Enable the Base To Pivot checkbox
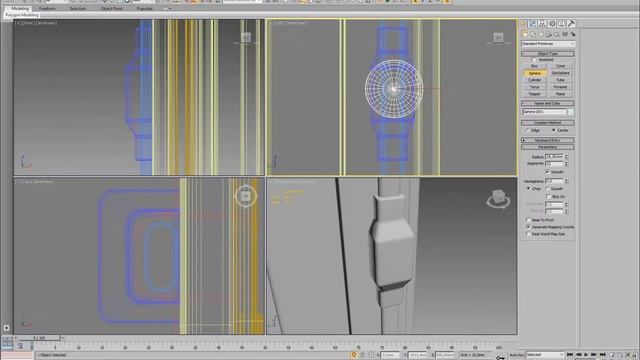The width and height of the screenshot is (640, 360). tap(529, 220)
